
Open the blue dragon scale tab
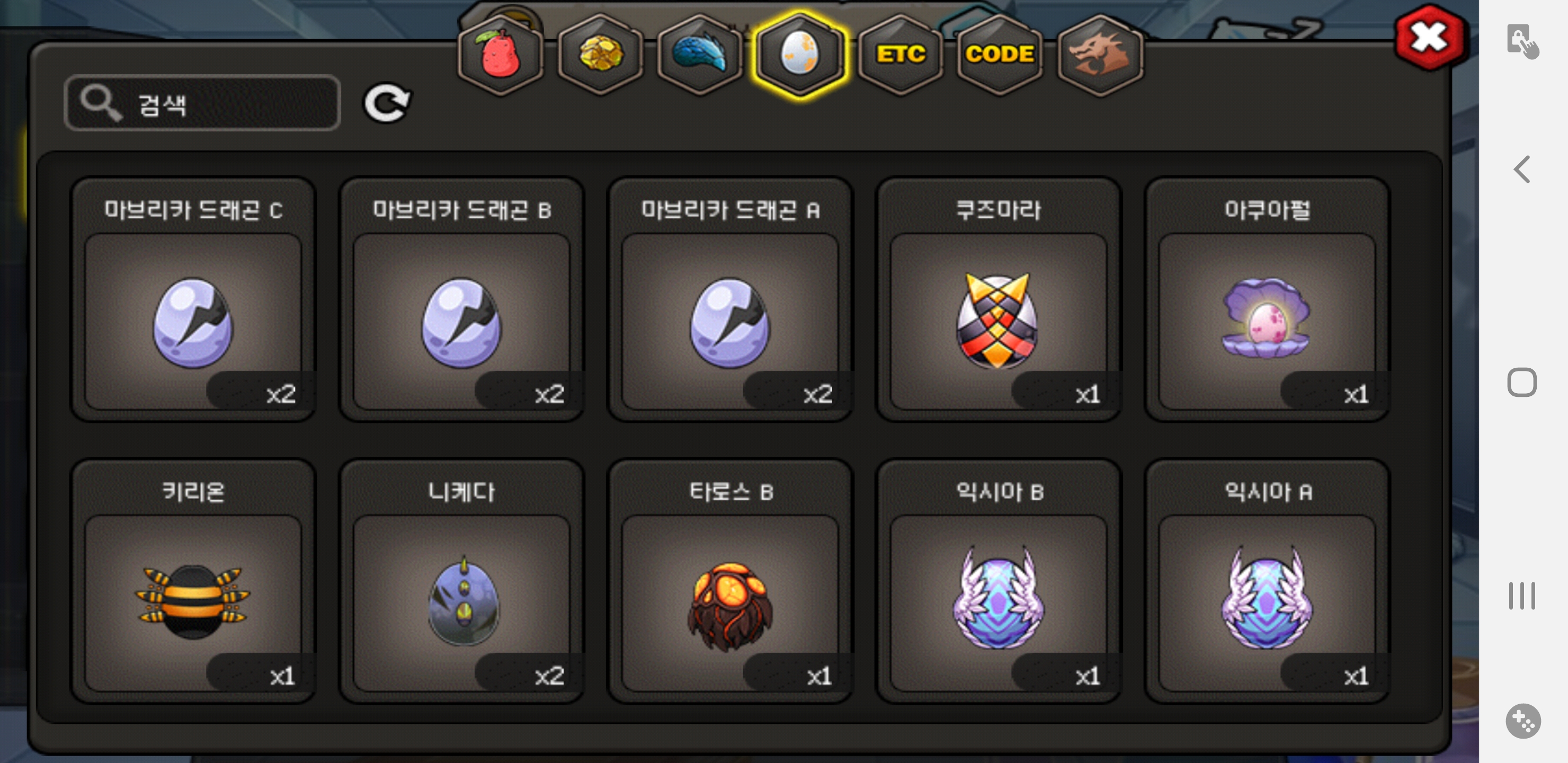click(x=700, y=54)
